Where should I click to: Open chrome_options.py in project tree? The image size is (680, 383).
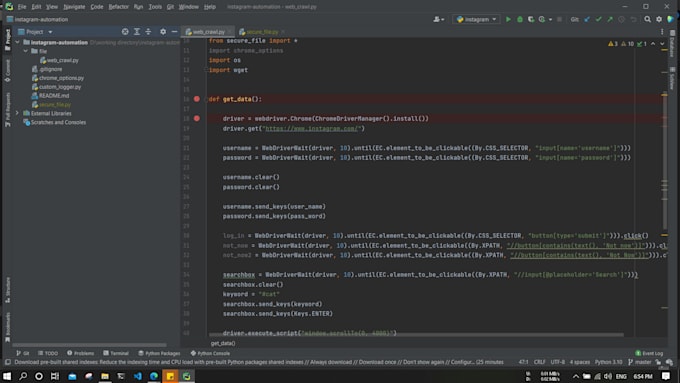[61, 78]
